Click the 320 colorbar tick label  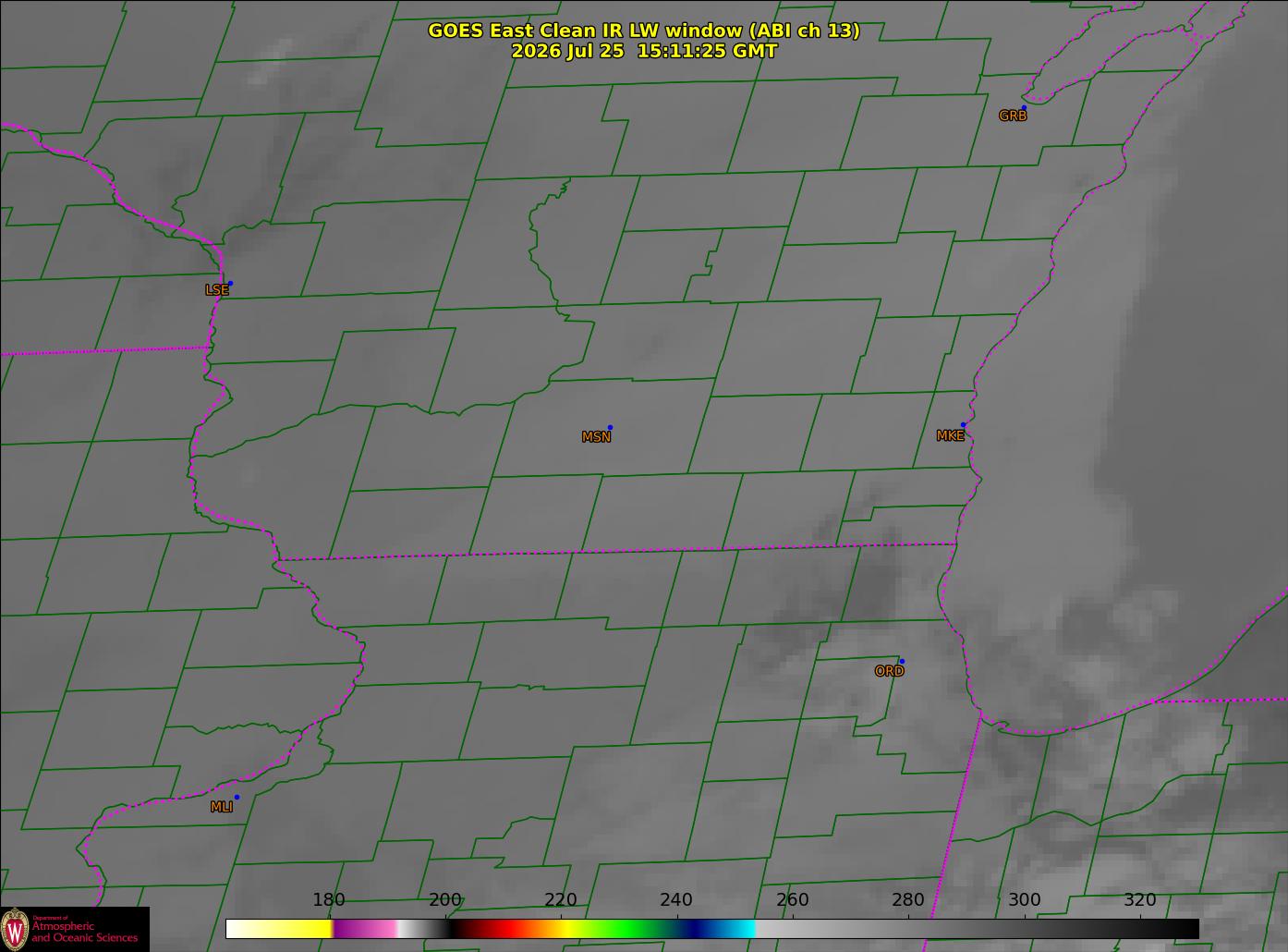pos(1140,900)
